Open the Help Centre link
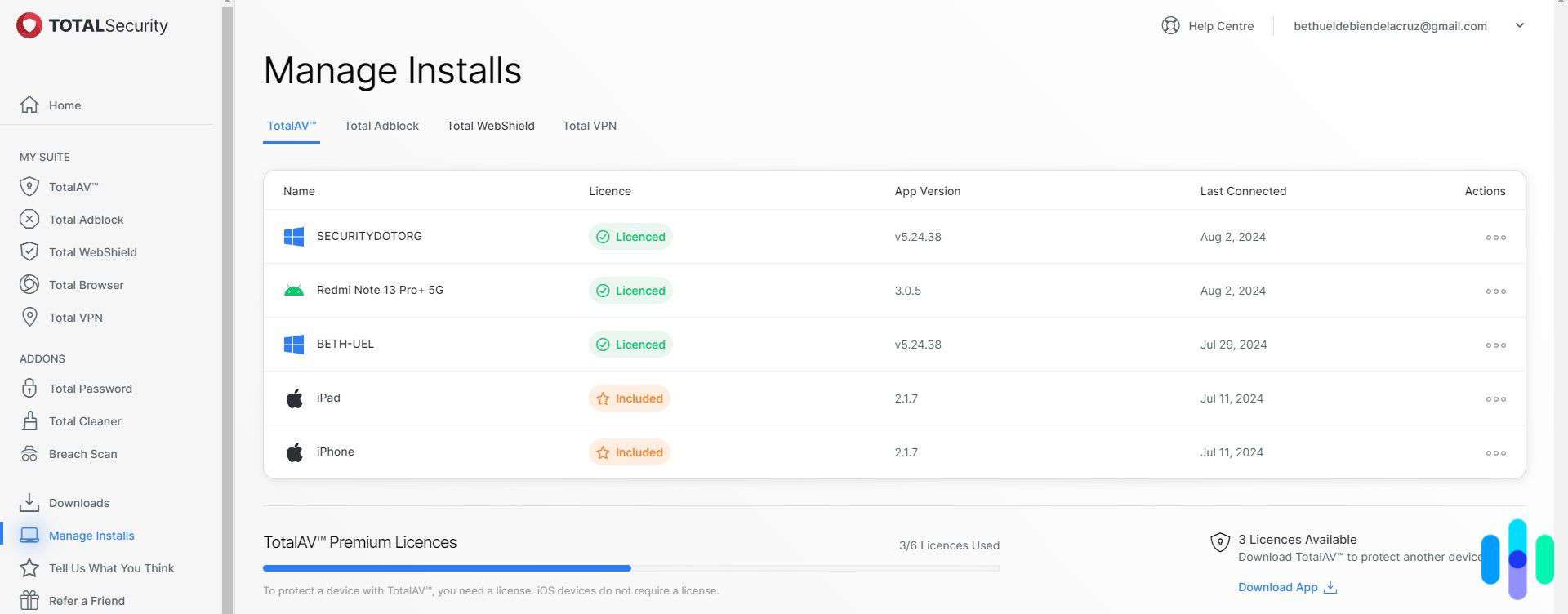The image size is (1568, 614). tap(1221, 26)
